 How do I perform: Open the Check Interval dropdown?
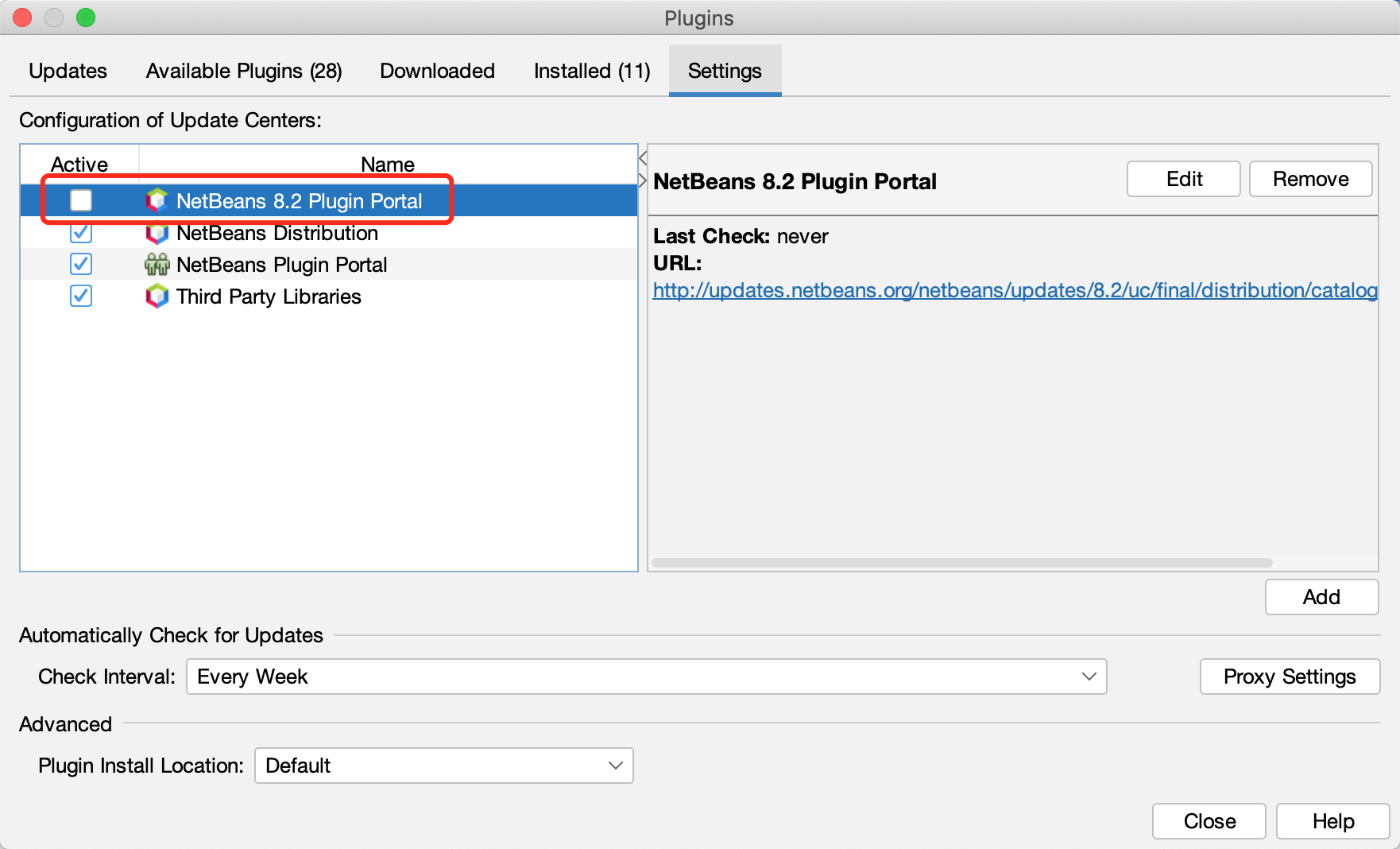coord(646,676)
